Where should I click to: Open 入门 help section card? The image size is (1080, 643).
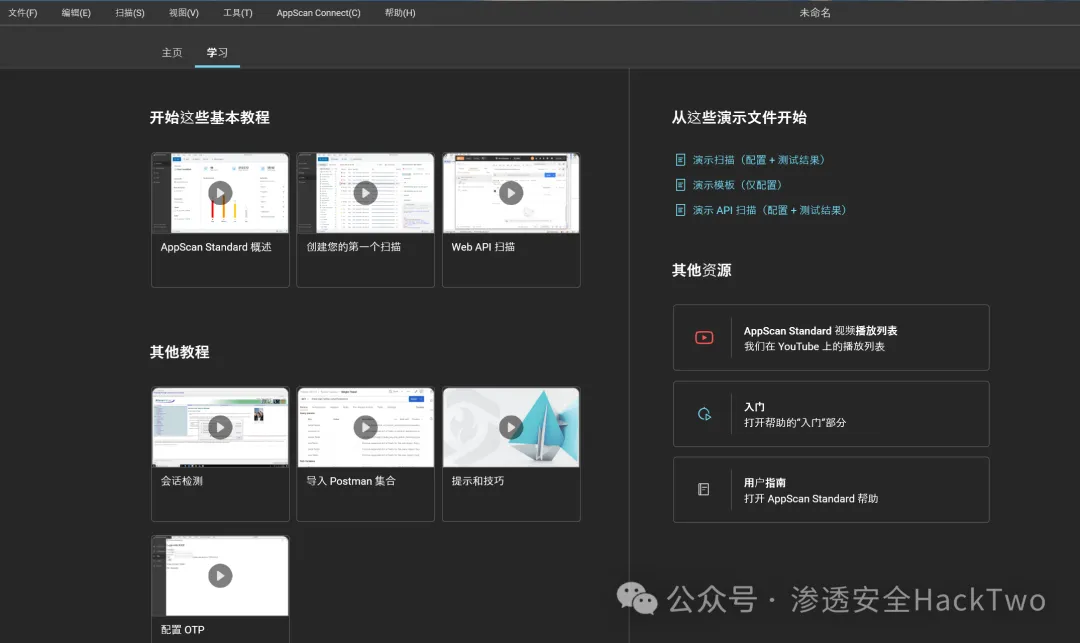click(831, 414)
